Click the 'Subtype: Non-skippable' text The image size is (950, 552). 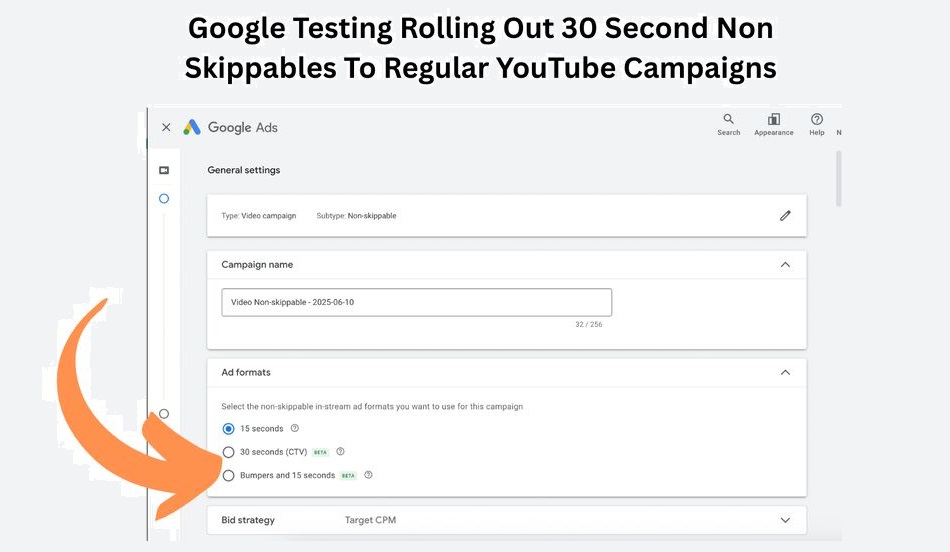point(356,216)
